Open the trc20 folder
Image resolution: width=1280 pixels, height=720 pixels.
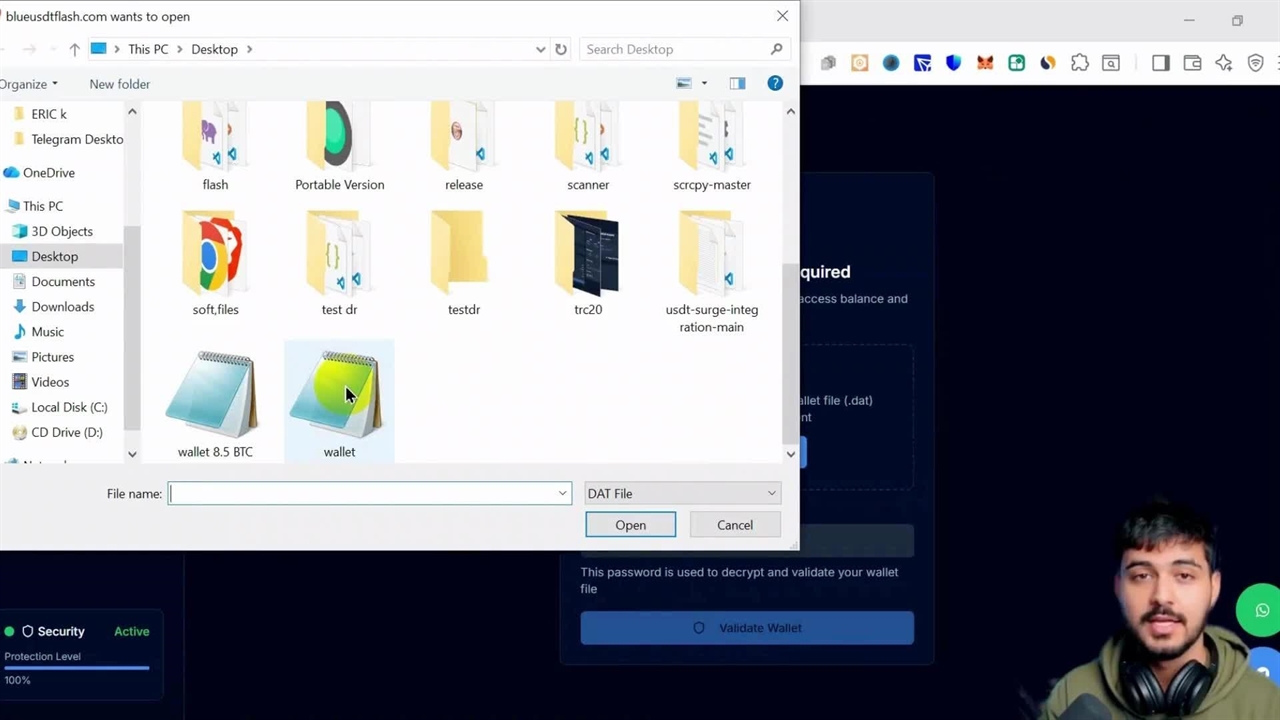pos(588,262)
